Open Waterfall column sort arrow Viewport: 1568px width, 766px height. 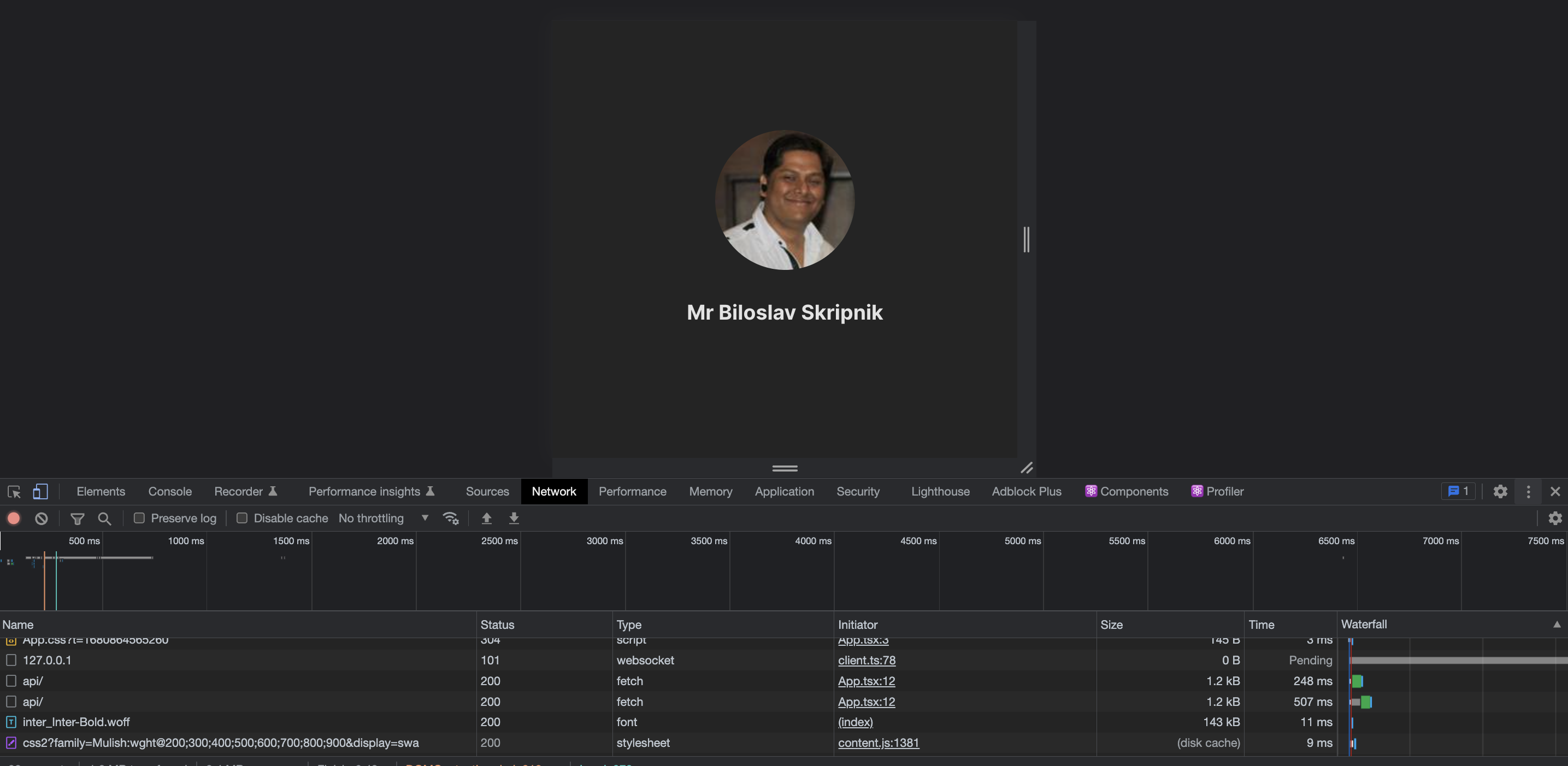coord(1557,624)
